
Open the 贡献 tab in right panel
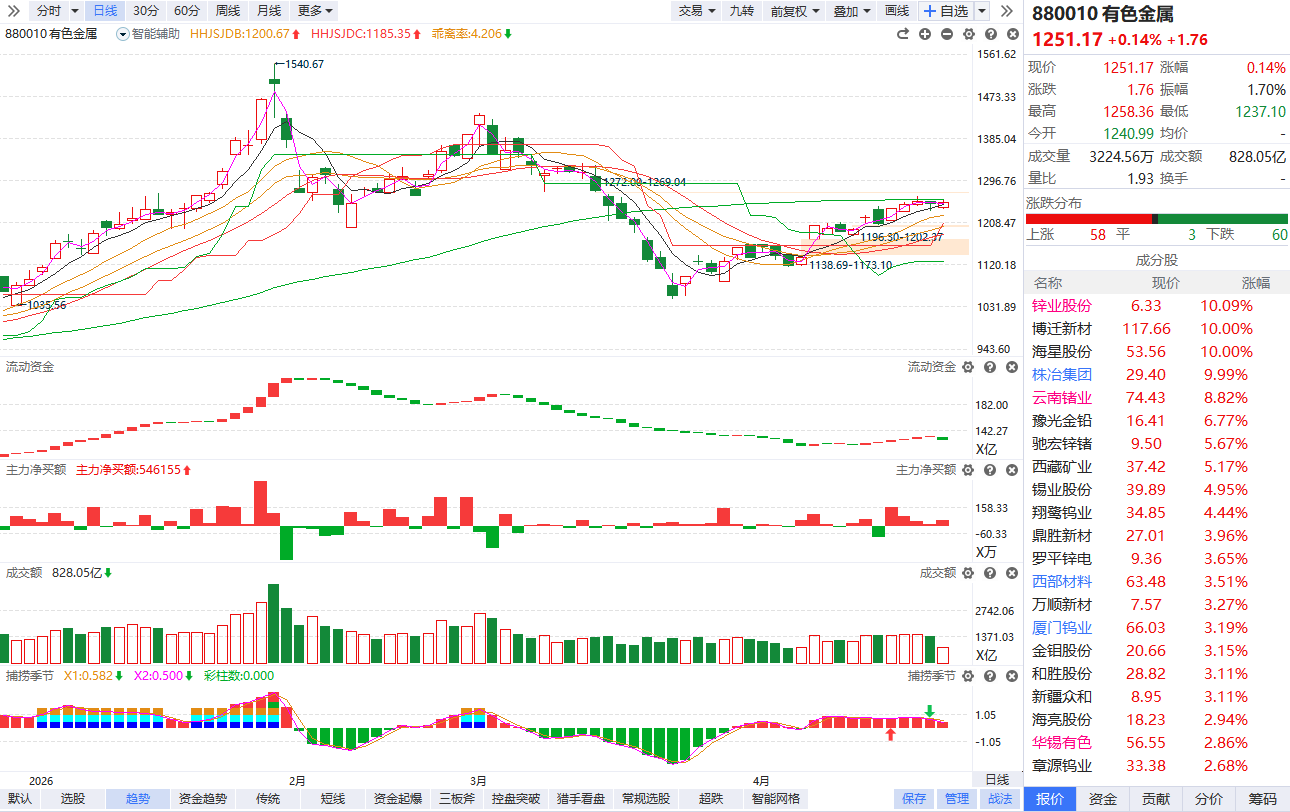coord(1156,799)
